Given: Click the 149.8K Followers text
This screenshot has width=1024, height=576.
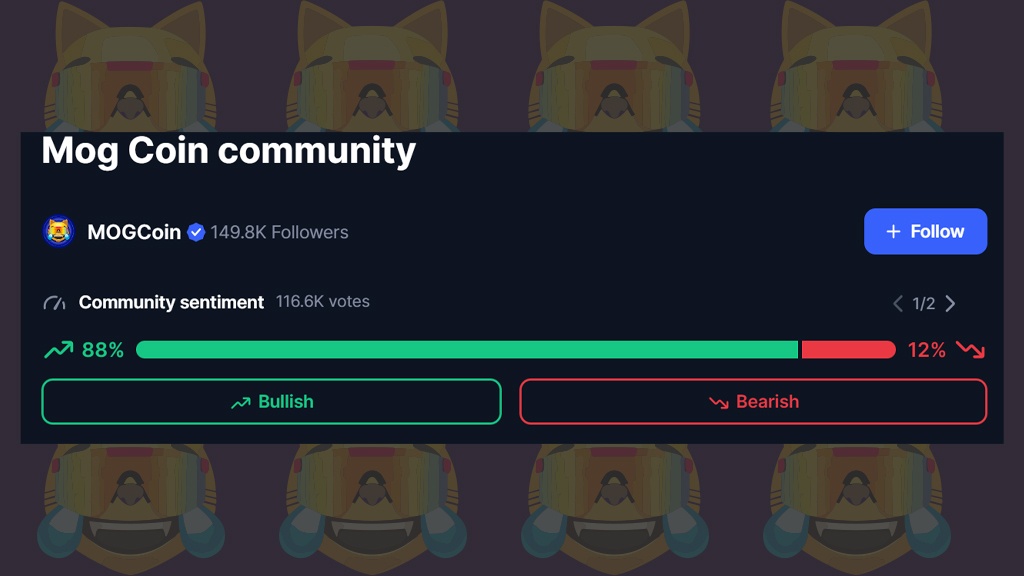Looking at the screenshot, I should click(x=279, y=232).
